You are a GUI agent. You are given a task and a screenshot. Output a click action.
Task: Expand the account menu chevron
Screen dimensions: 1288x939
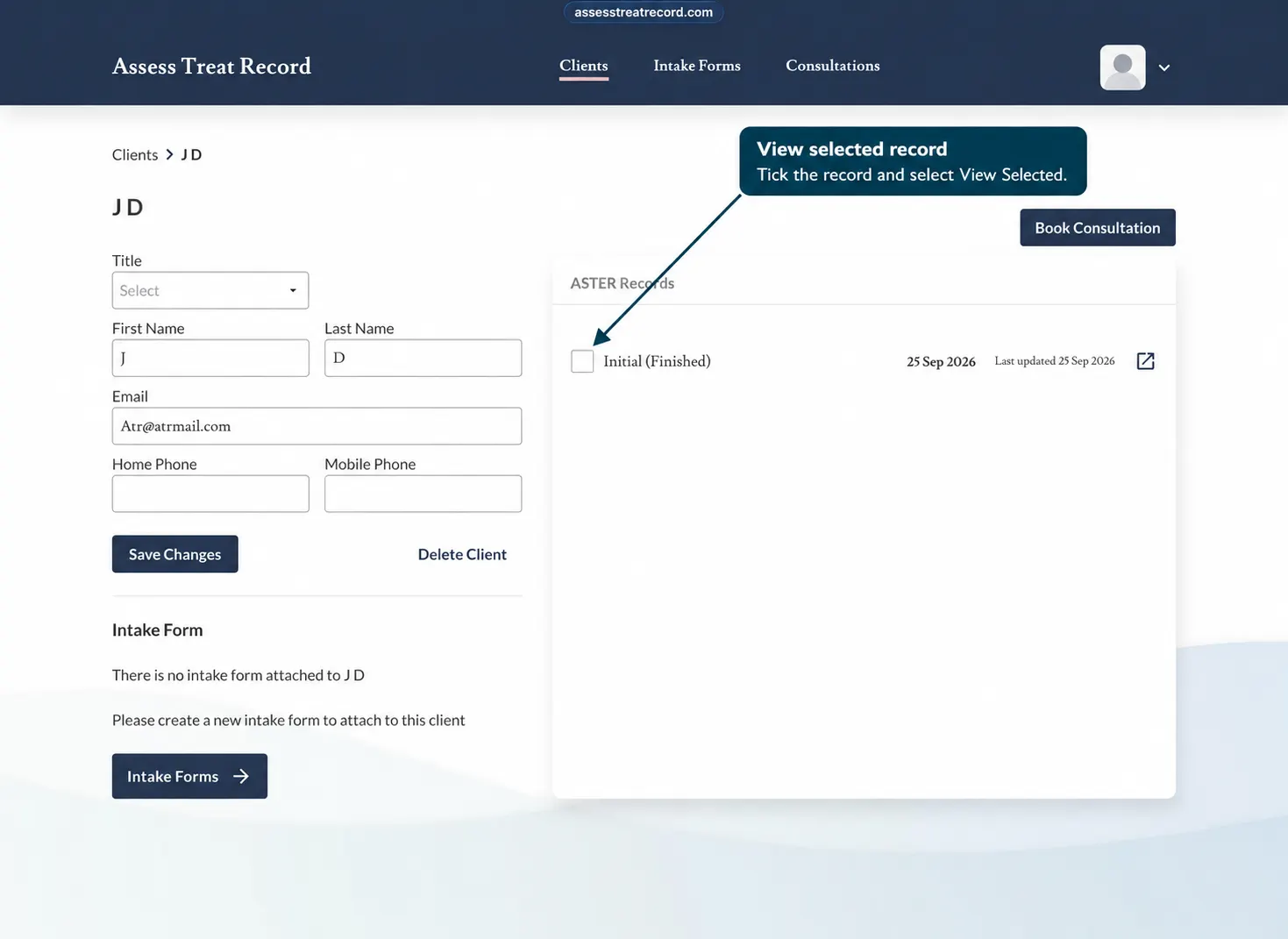[1164, 68]
